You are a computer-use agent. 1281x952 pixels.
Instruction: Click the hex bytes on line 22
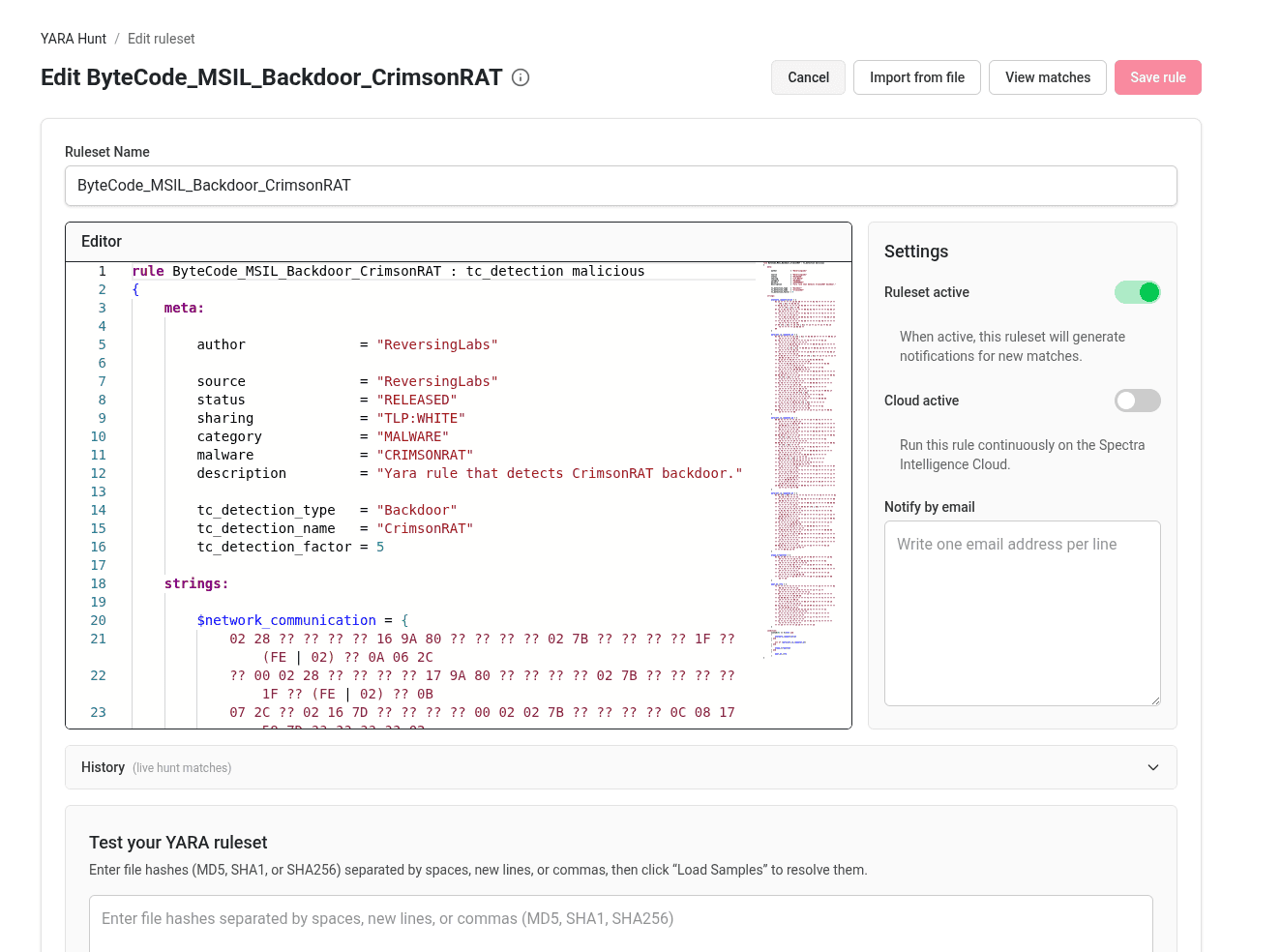482,685
